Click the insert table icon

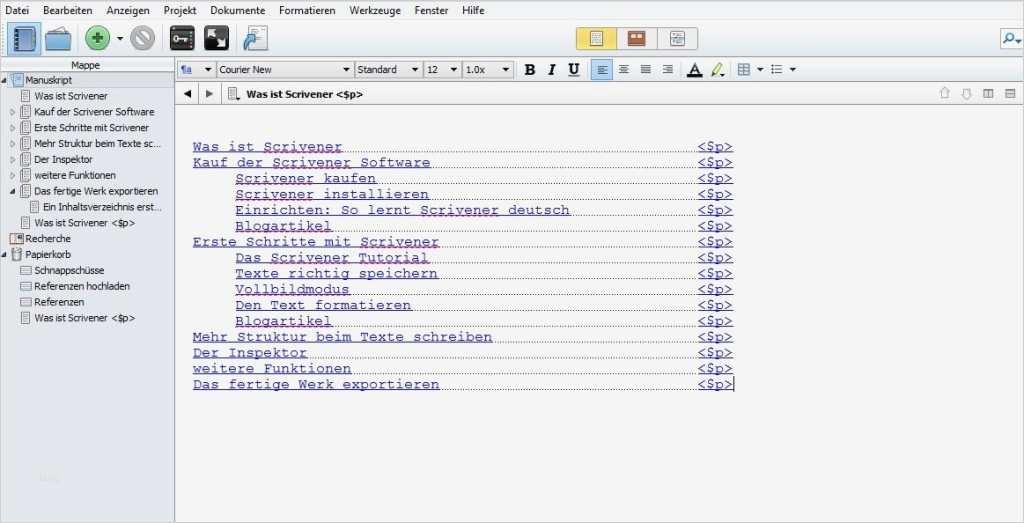743,69
